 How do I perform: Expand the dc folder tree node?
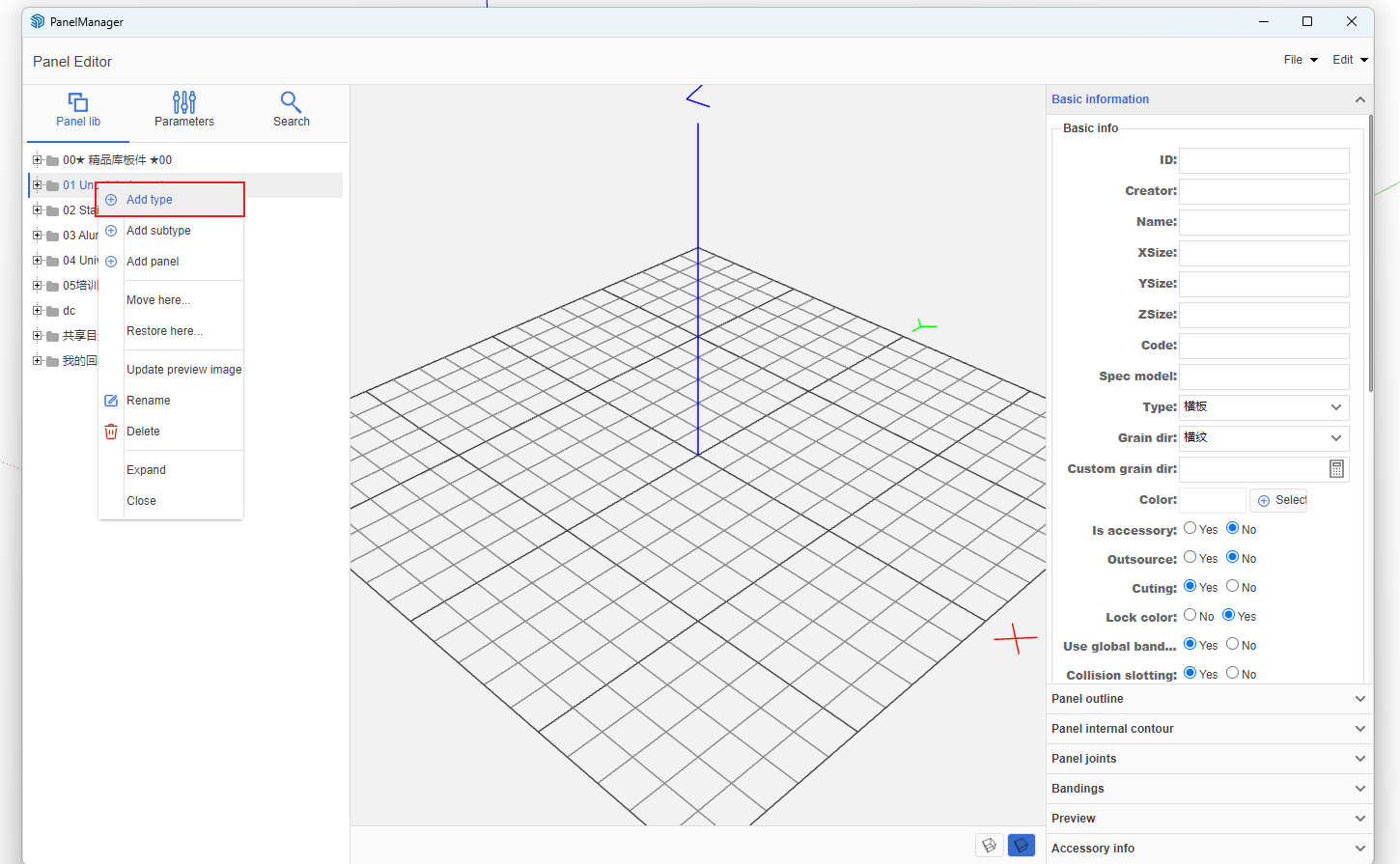(38, 311)
